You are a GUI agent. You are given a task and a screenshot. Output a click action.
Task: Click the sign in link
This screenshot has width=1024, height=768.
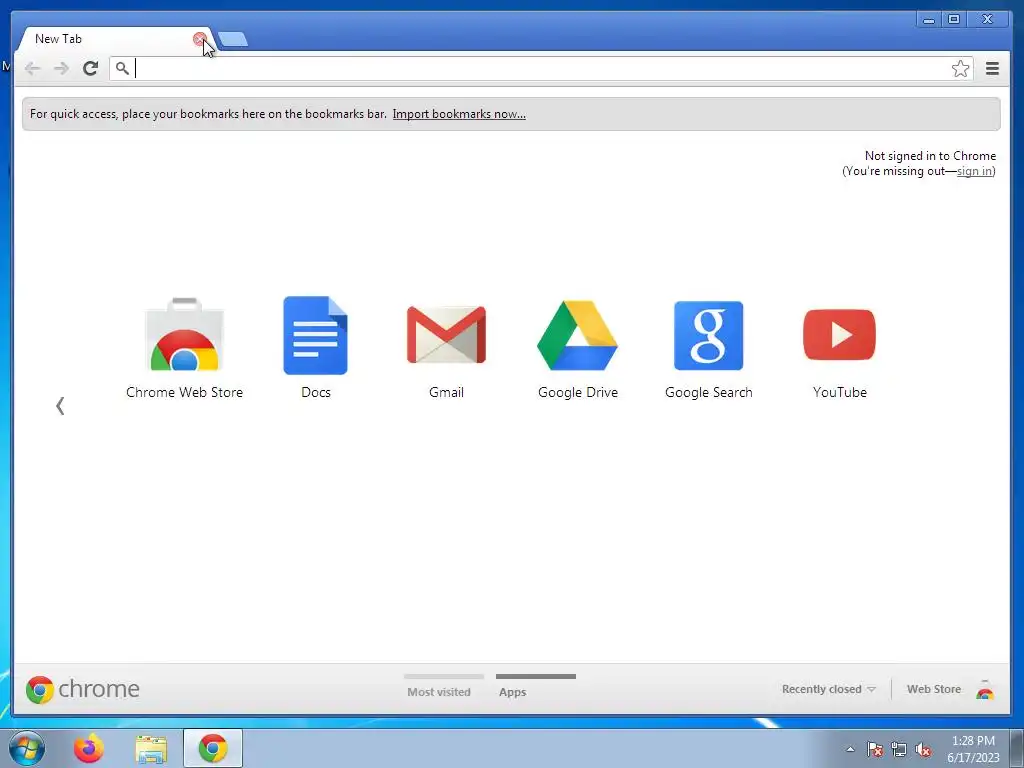coord(975,171)
